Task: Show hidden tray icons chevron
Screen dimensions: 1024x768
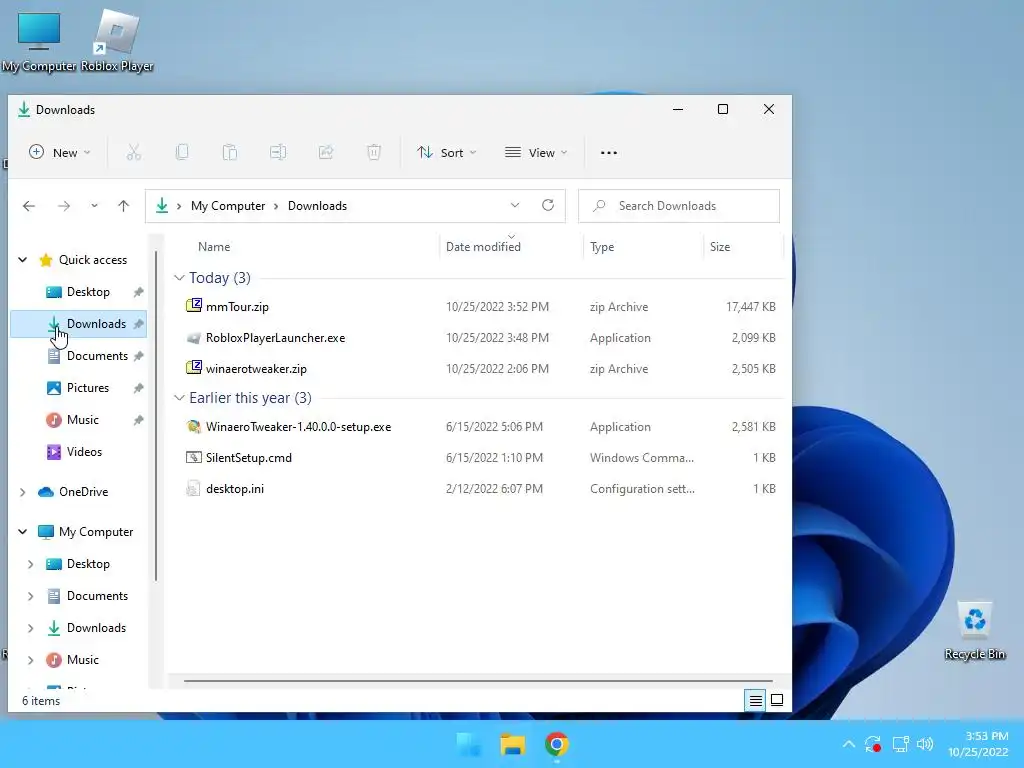Action: (x=848, y=744)
